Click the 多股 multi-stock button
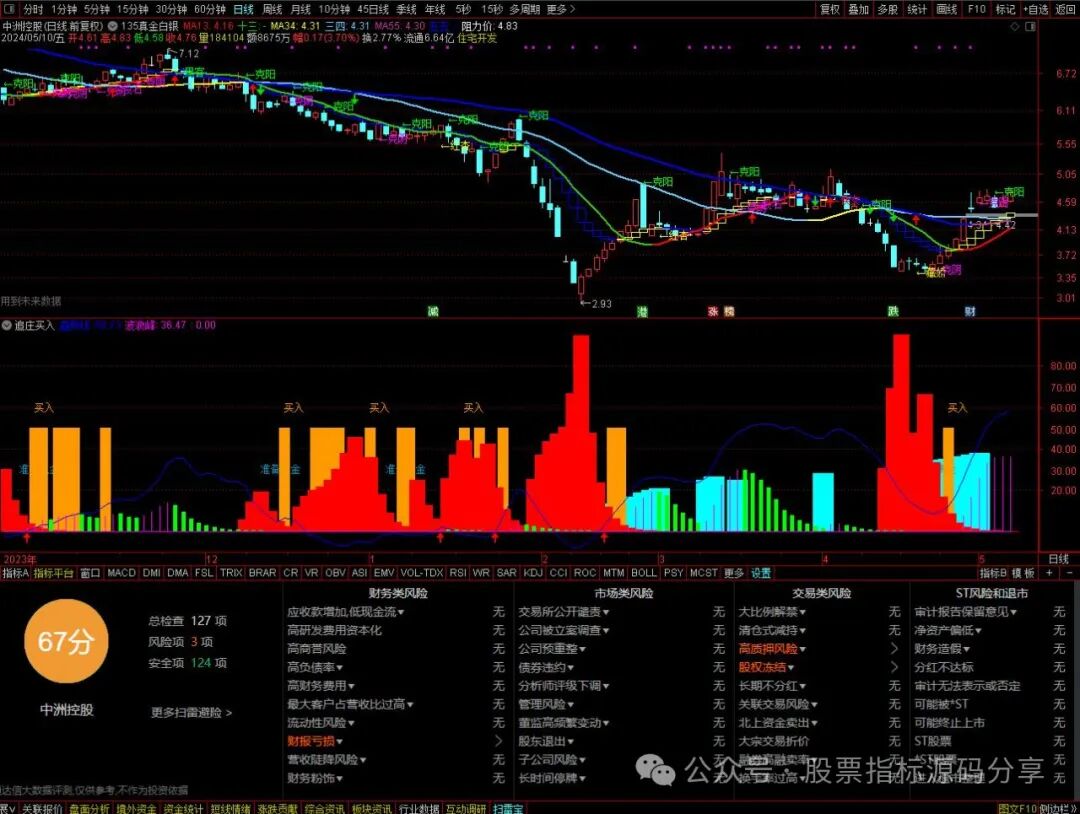The width and height of the screenshot is (1080, 814). pyautogui.click(x=888, y=9)
